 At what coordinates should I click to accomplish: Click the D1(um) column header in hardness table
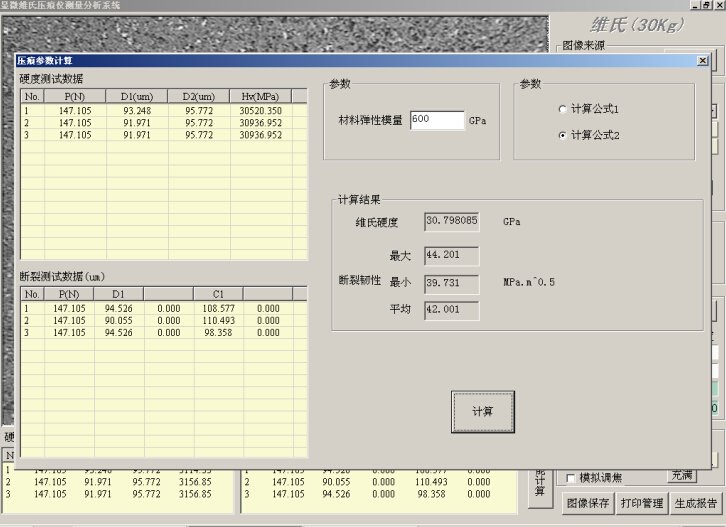click(136, 96)
